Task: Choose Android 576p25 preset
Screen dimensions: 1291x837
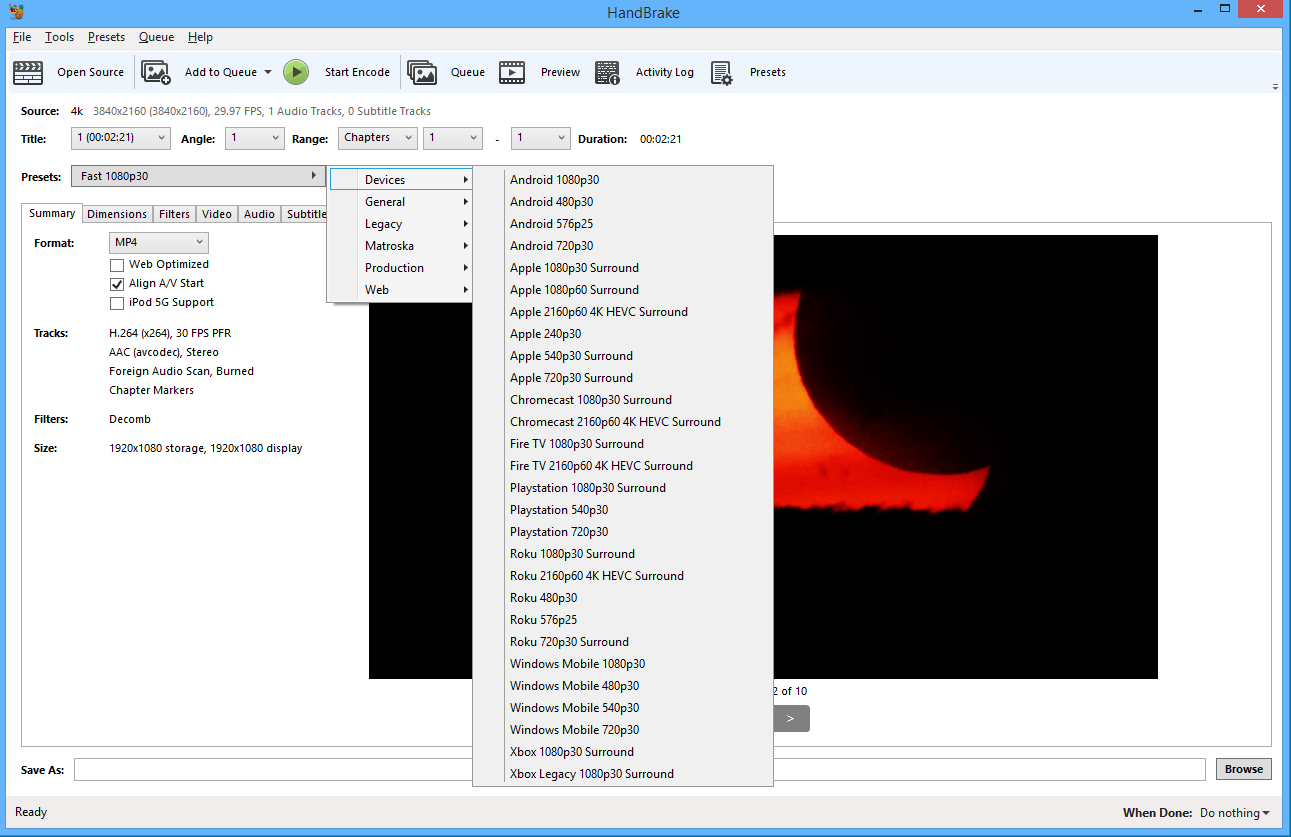Action: (x=622, y=224)
